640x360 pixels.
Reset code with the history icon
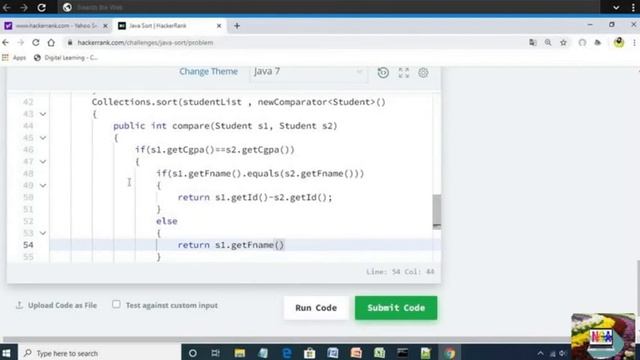pos(383,73)
